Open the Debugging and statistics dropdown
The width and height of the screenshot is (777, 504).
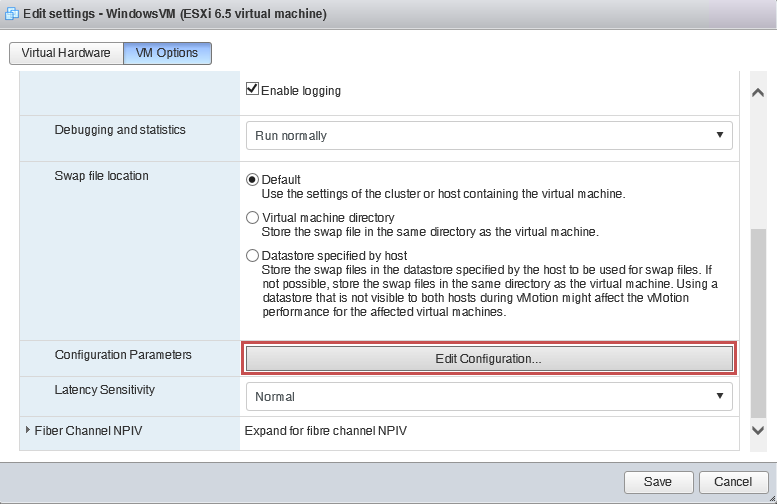click(x=489, y=135)
